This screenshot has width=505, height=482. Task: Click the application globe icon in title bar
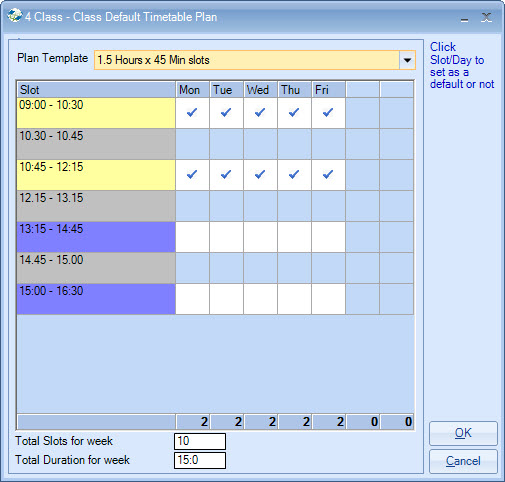coord(15,16)
